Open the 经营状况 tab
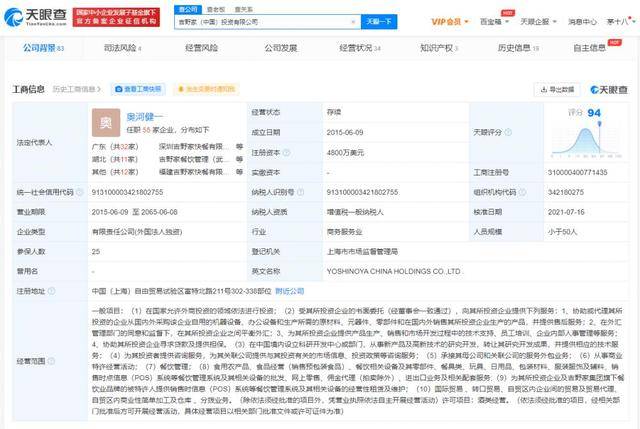The image size is (640, 429). 360,48
